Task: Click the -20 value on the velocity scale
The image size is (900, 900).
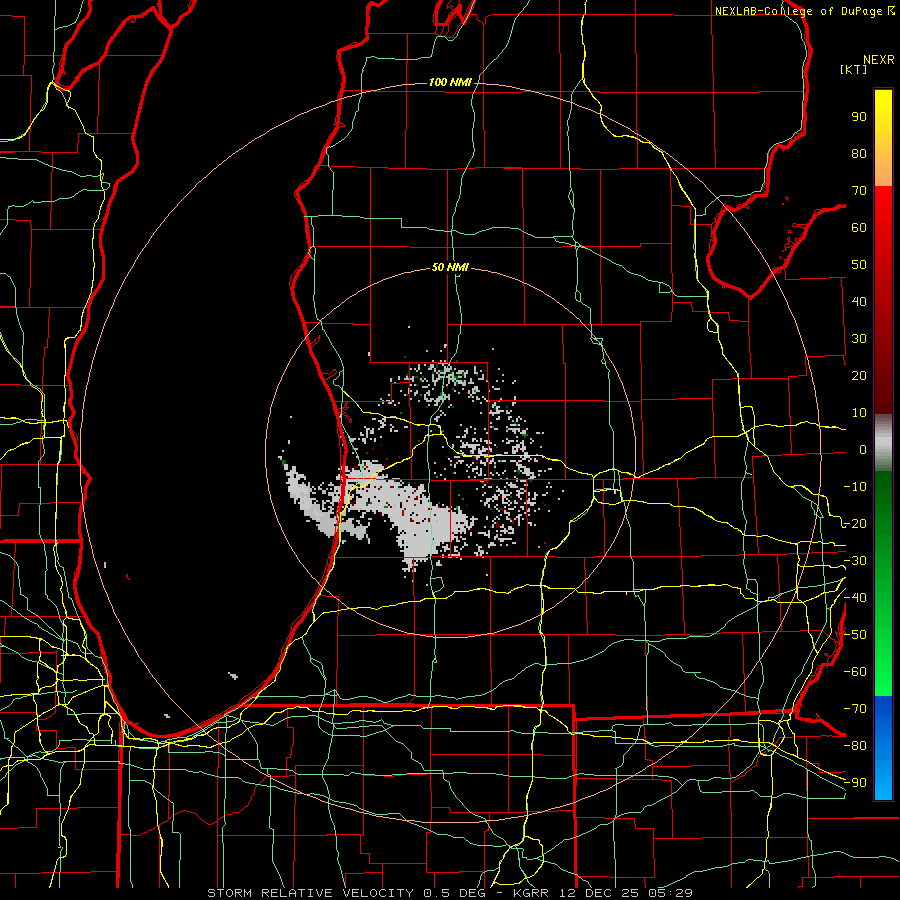Action: tap(855, 523)
